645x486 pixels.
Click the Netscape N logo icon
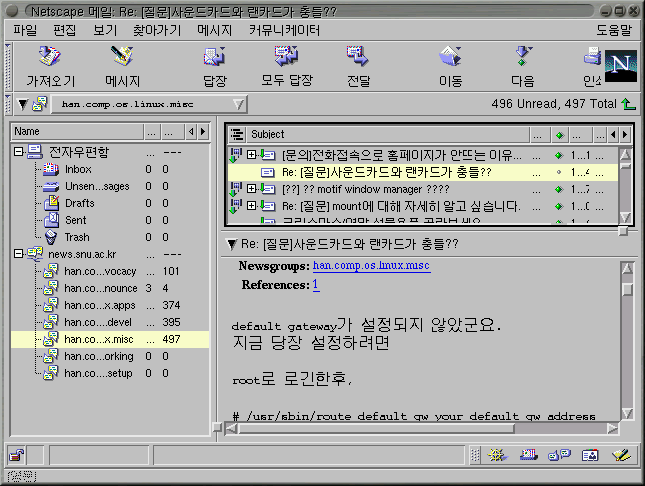click(x=621, y=63)
